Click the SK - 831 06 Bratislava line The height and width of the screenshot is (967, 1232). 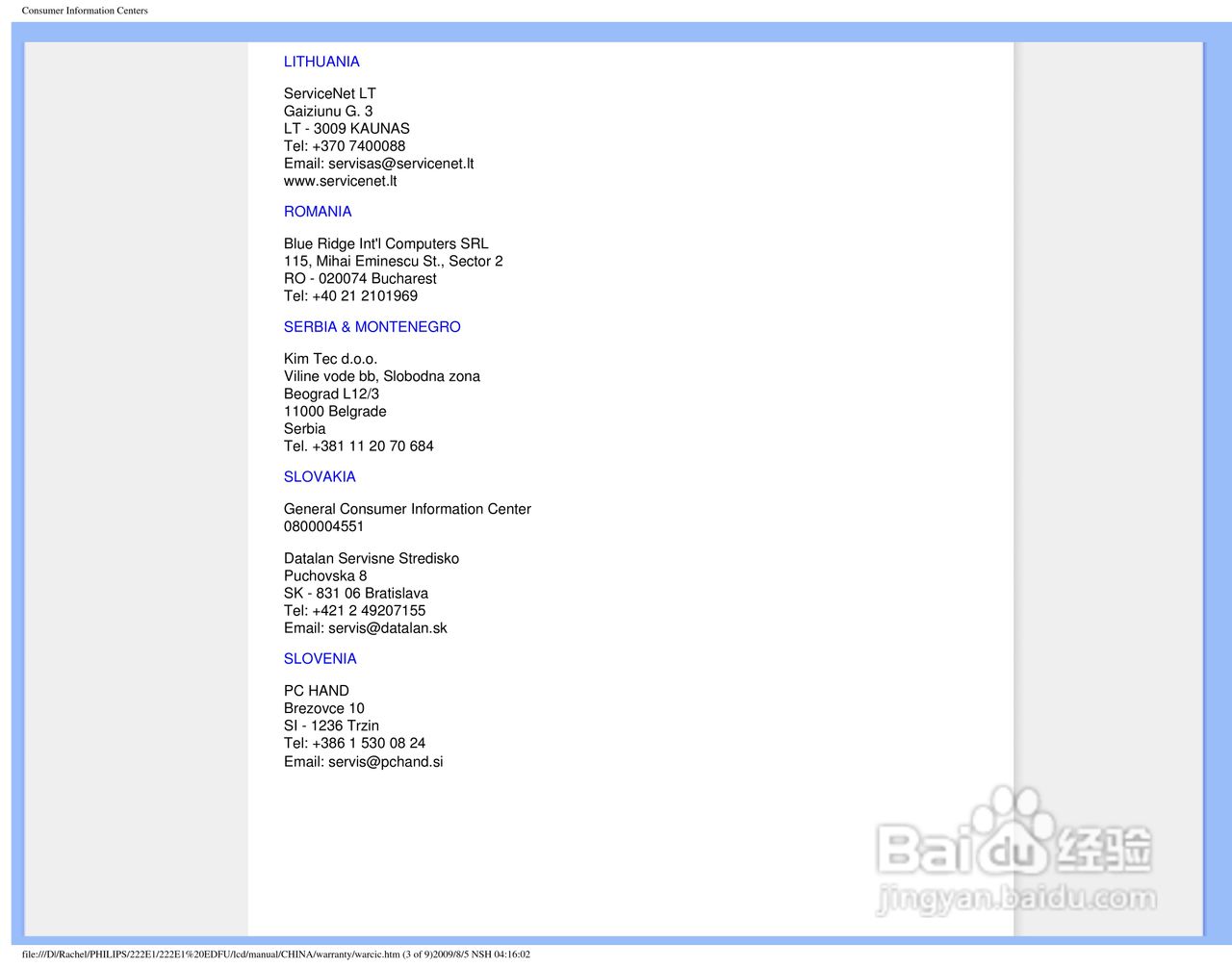356,594
